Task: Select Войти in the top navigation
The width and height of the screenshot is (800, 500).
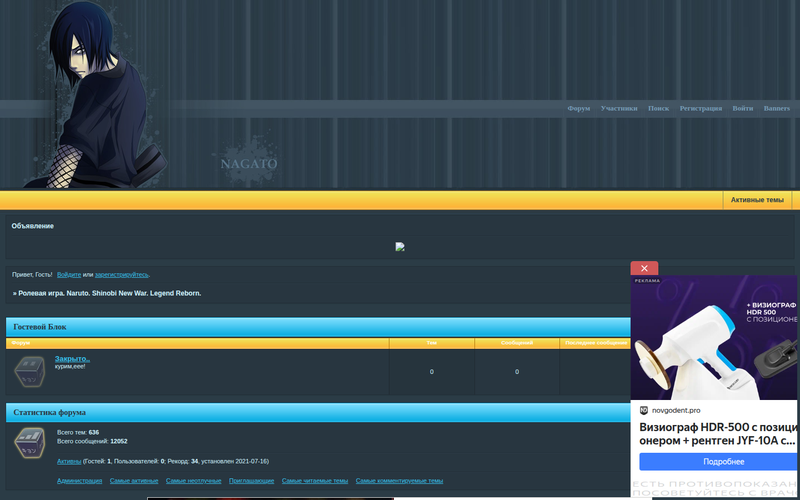Action: tap(742, 108)
